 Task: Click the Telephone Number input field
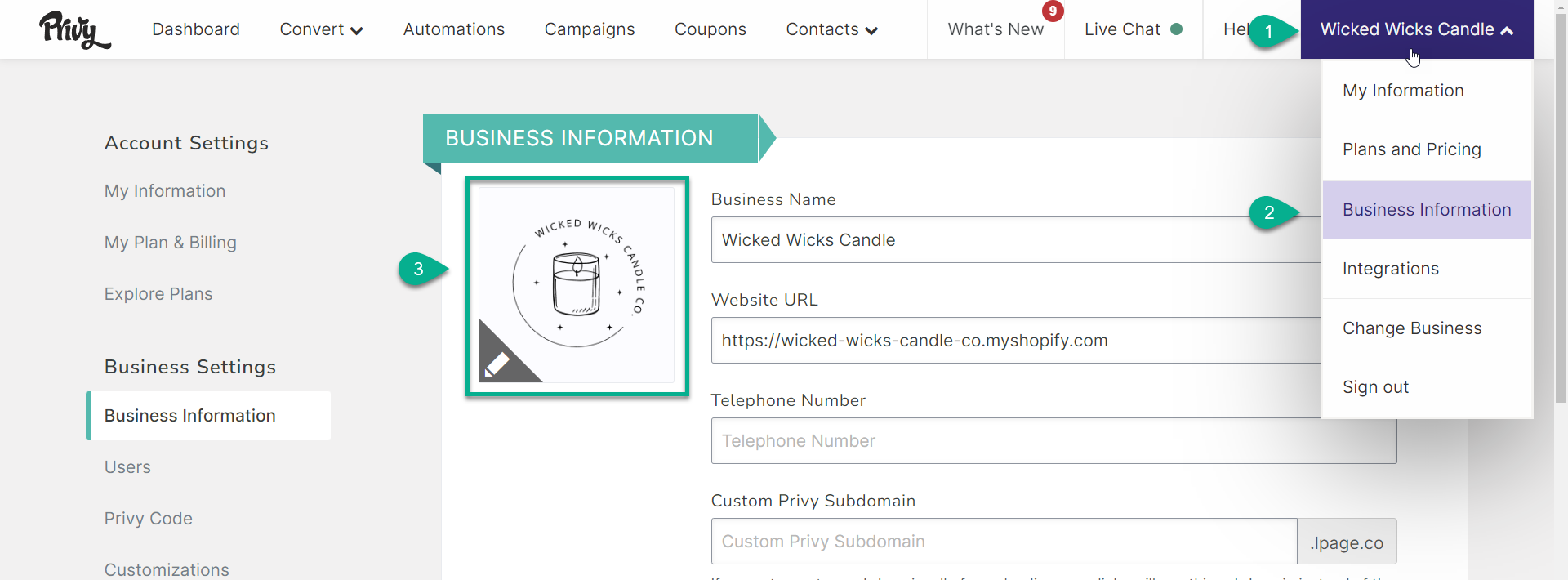pos(1053,441)
